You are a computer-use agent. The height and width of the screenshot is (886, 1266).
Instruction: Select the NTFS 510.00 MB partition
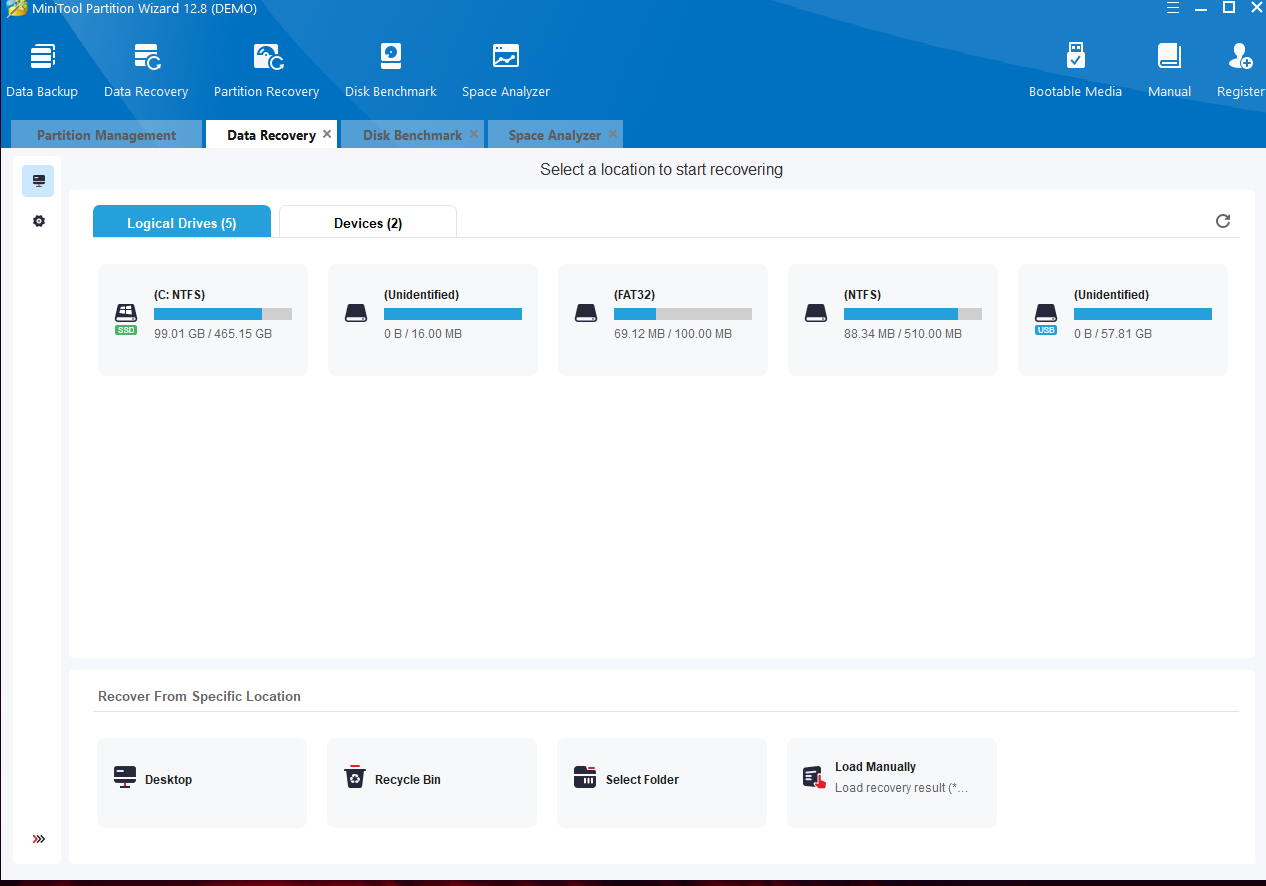click(893, 320)
